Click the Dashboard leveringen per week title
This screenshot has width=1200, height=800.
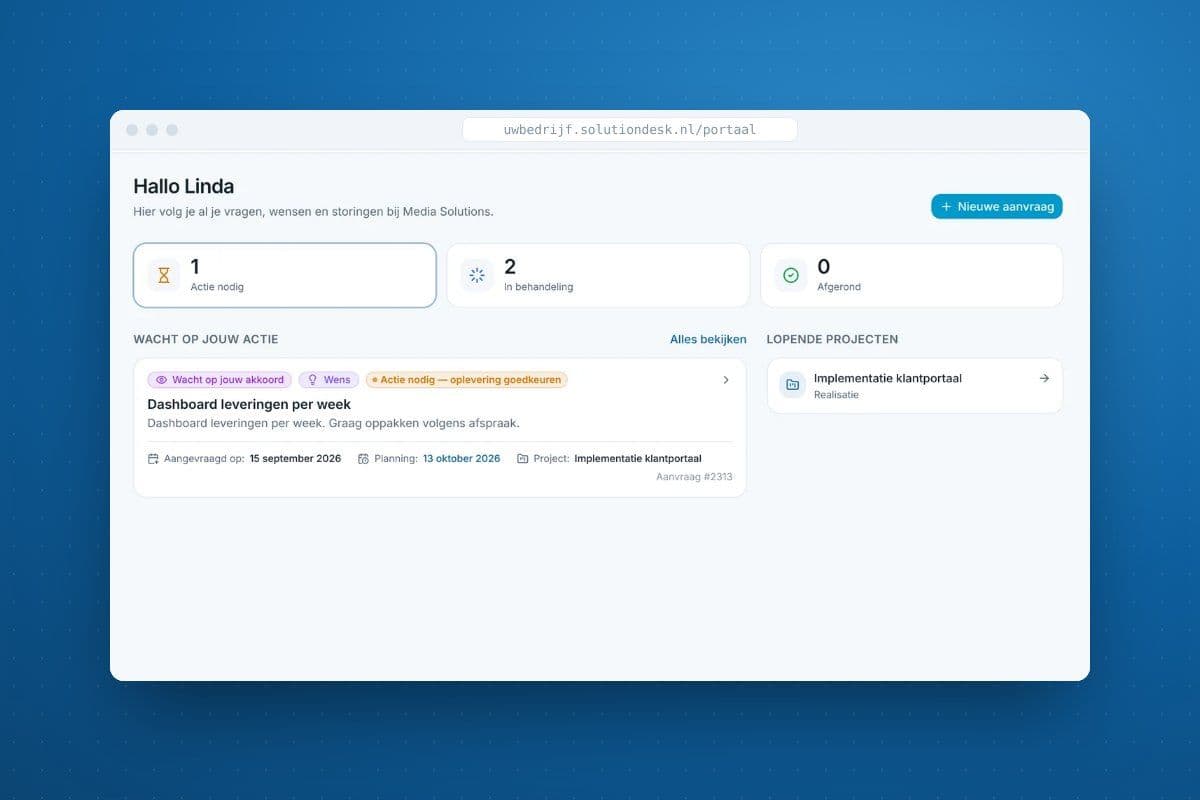point(249,404)
